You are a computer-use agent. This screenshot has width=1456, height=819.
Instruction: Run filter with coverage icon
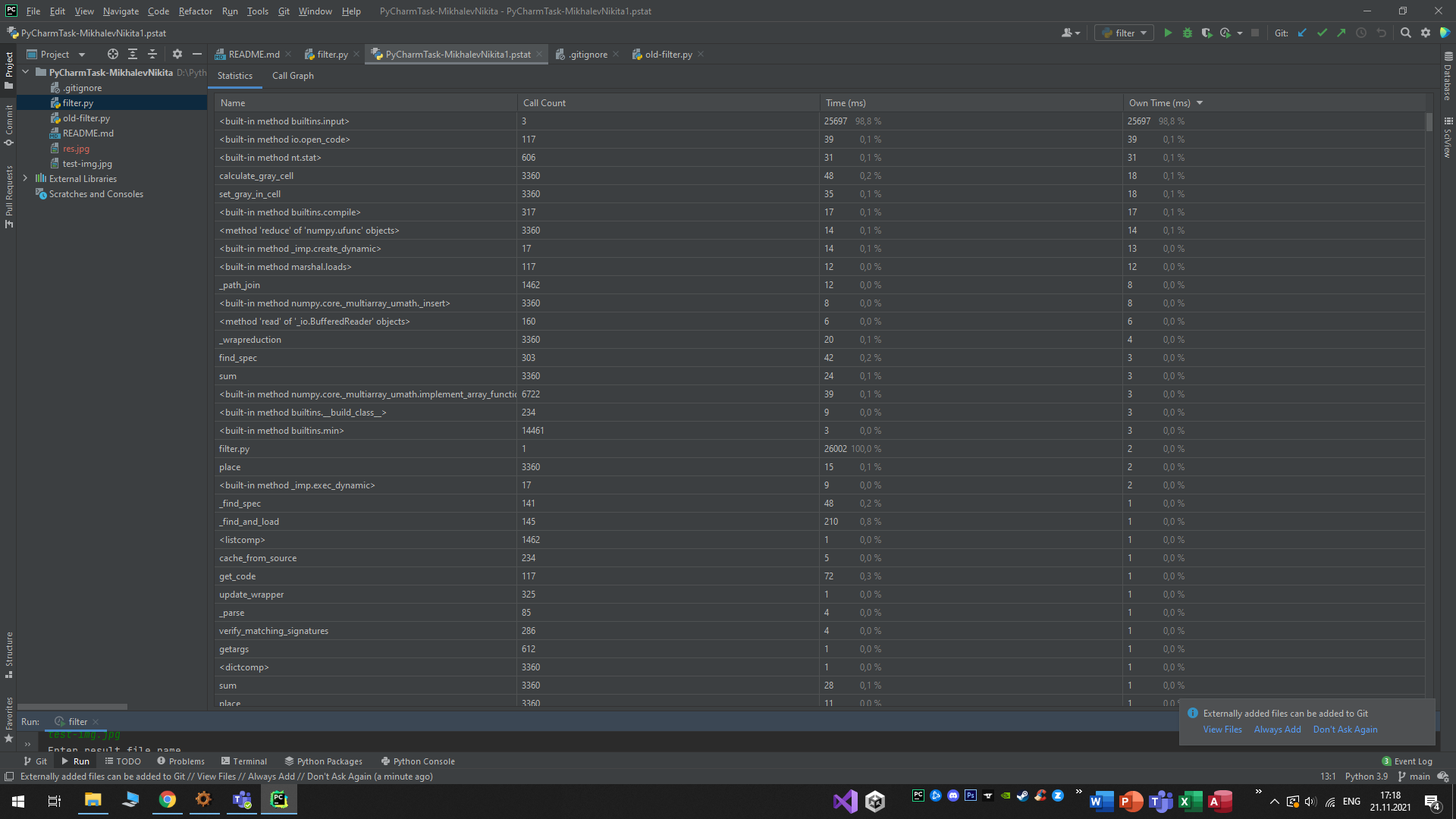pyautogui.click(x=1207, y=33)
